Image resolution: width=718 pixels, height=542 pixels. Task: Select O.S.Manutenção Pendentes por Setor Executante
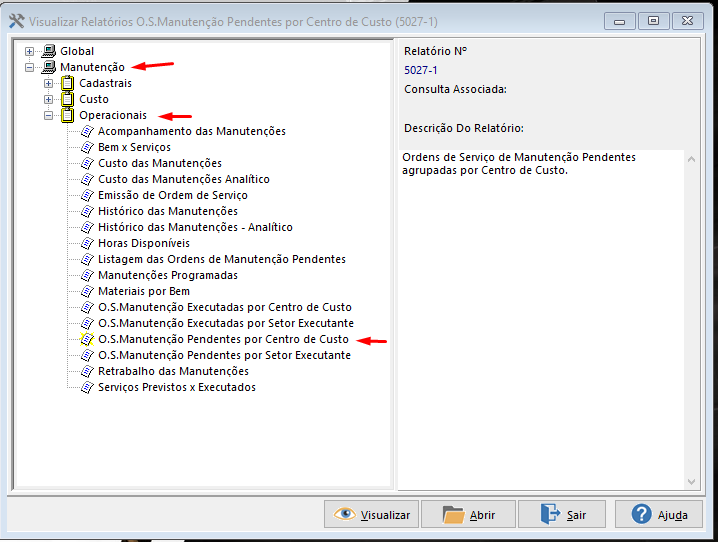click(224, 356)
